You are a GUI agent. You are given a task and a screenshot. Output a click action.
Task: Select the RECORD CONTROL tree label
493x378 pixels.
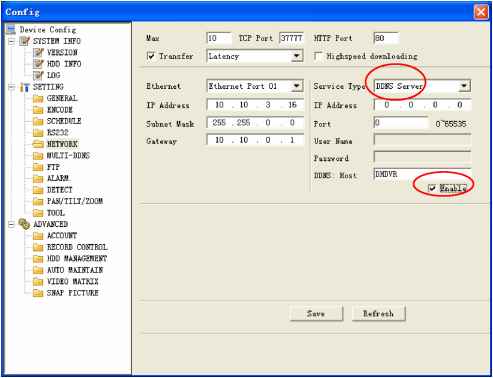point(77,247)
